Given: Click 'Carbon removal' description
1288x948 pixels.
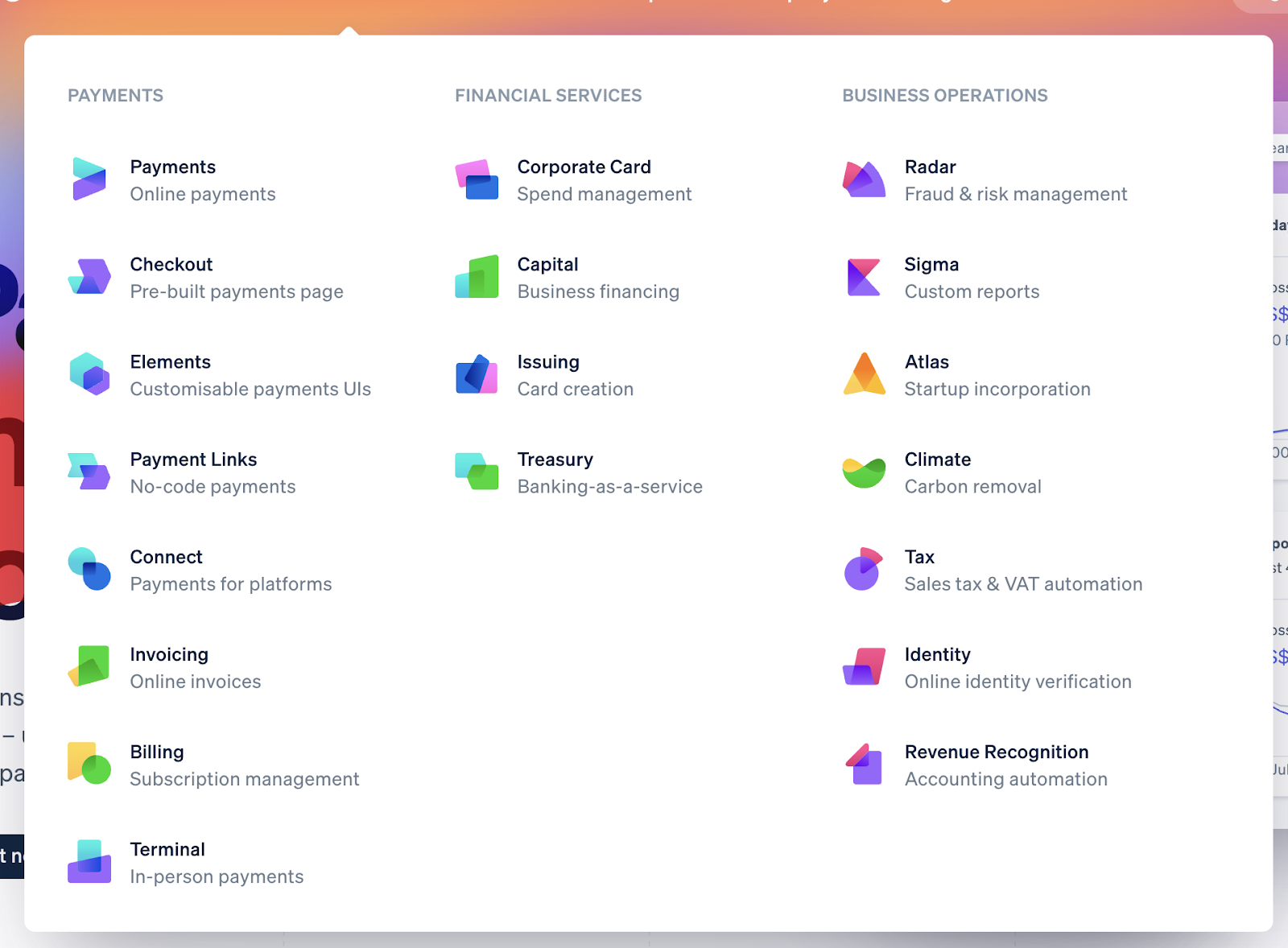Looking at the screenshot, I should coord(973,486).
